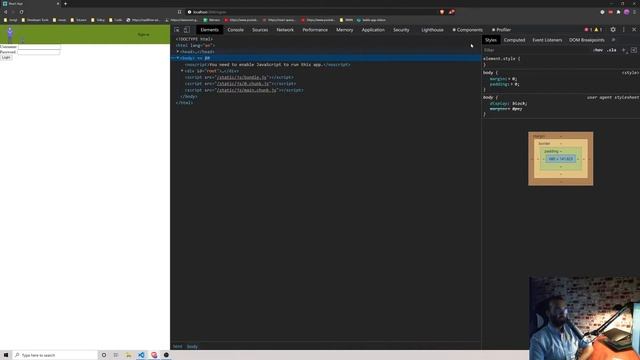Screen dimensions: 640x360
Task: Select the noscript element line
Action: pyautogui.click(x=267, y=64)
